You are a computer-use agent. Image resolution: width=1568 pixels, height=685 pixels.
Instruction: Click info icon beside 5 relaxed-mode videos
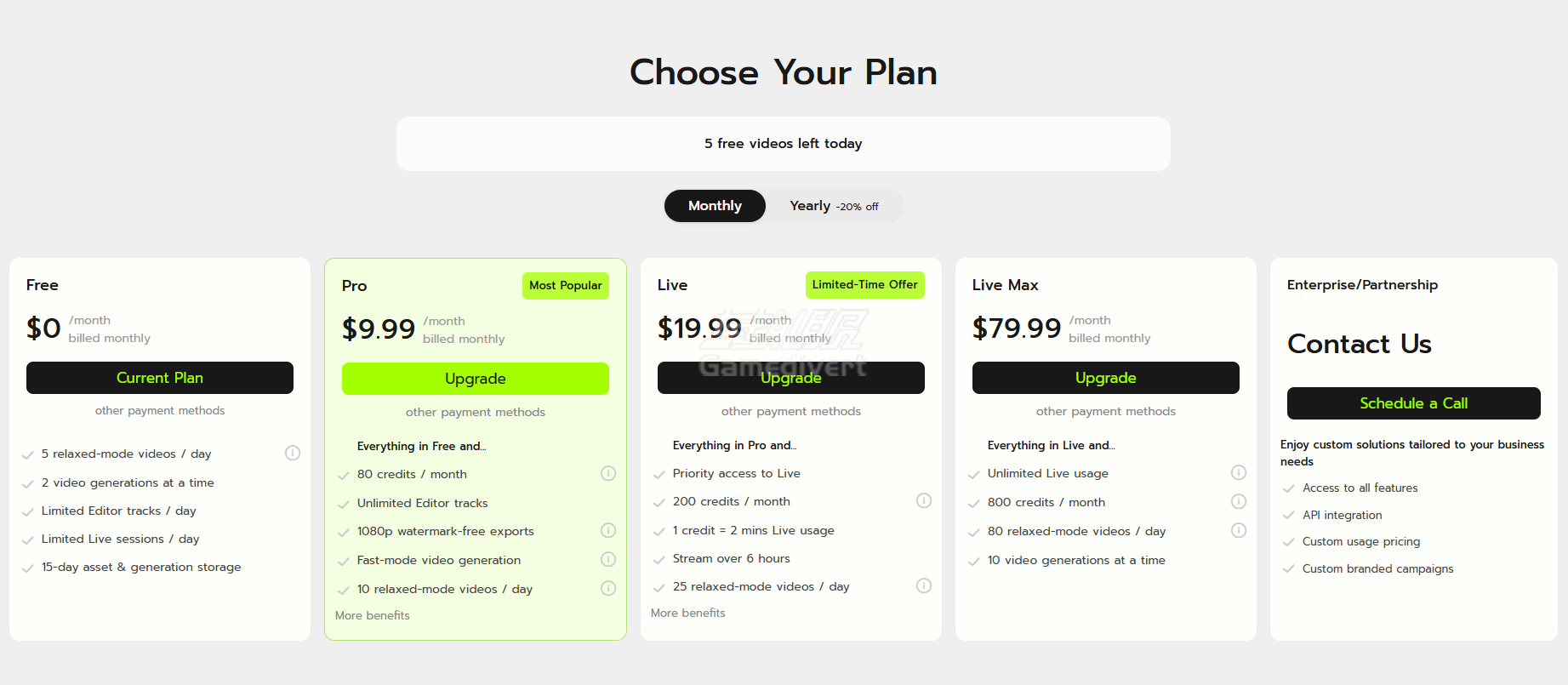click(293, 453)
